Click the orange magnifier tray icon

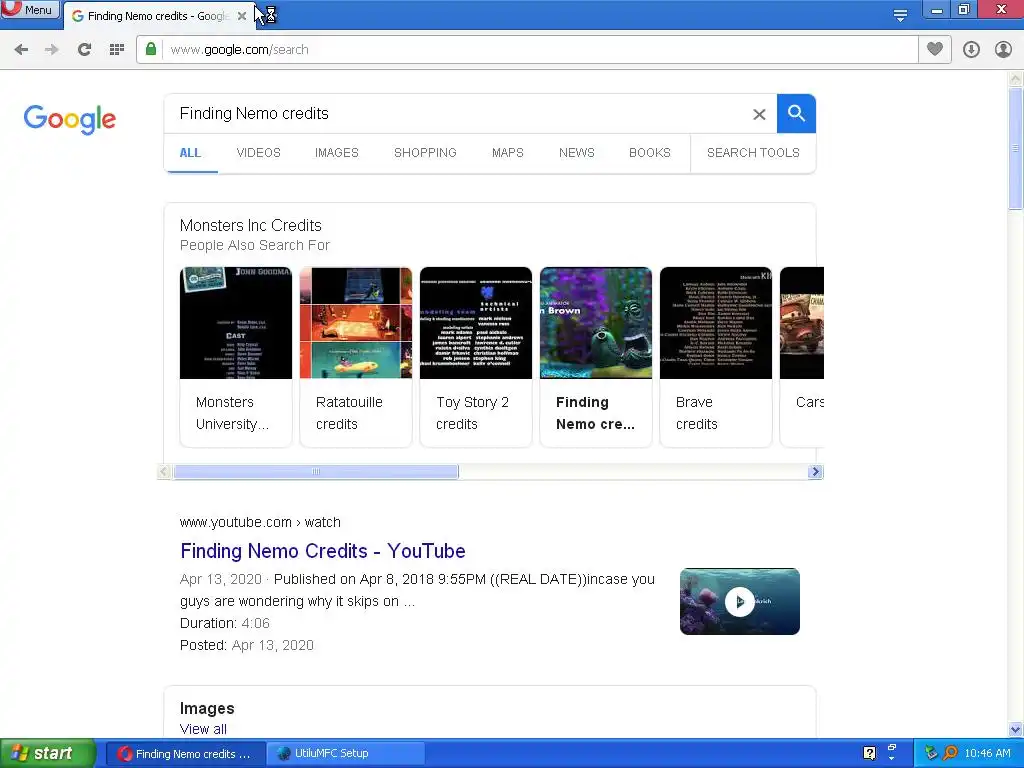pos(950,754)
